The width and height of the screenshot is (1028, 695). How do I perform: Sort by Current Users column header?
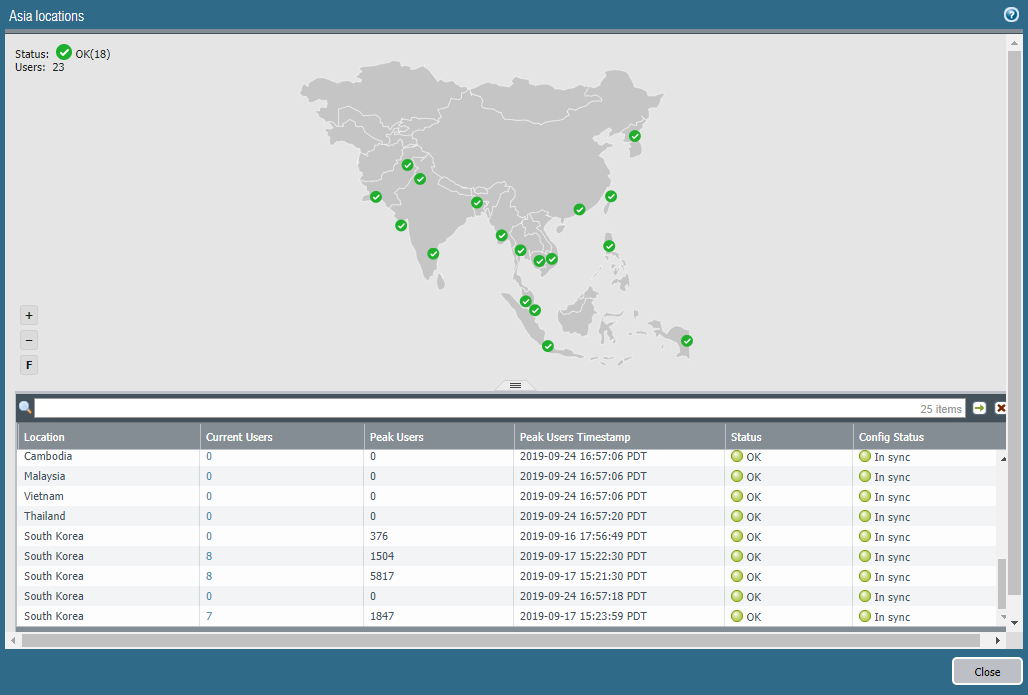[239, 437]
